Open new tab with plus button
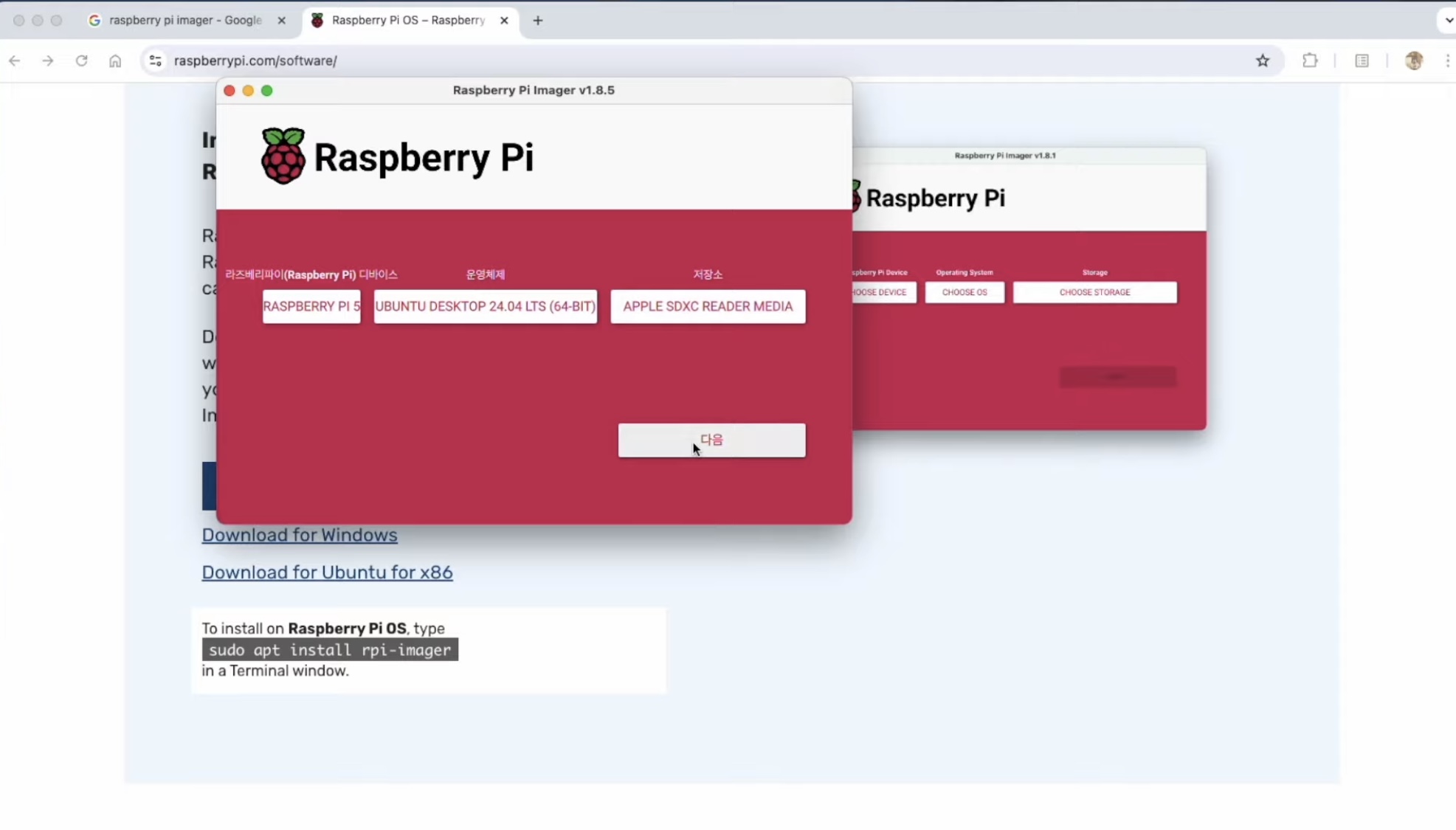 (538, 21)
